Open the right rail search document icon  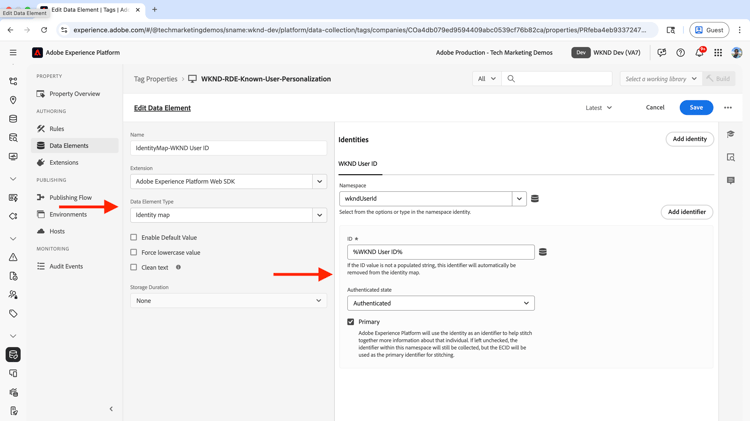tap(730, 157)
